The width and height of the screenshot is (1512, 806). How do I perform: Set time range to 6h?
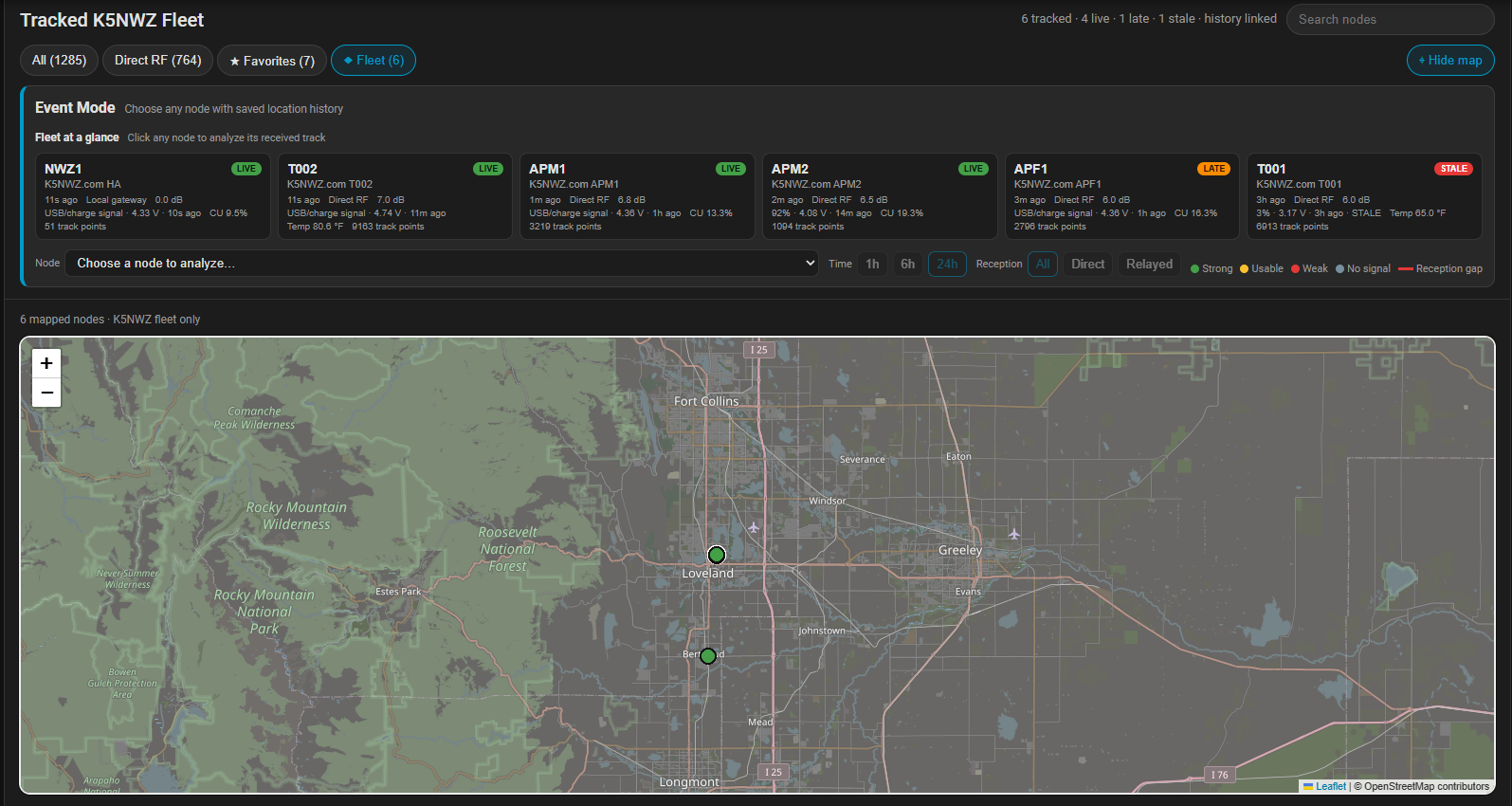[907, 264]
